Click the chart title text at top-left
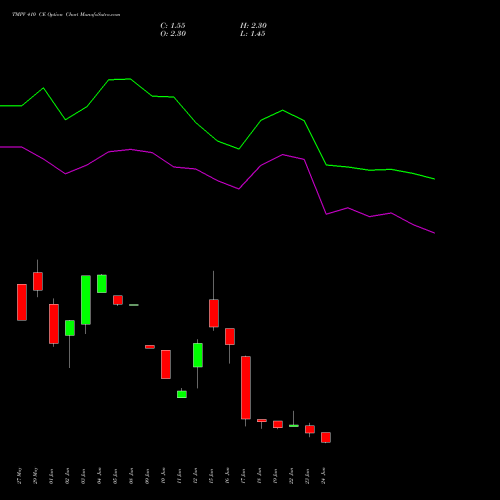This screenshot has height=500, width=500. pos(66,15)
